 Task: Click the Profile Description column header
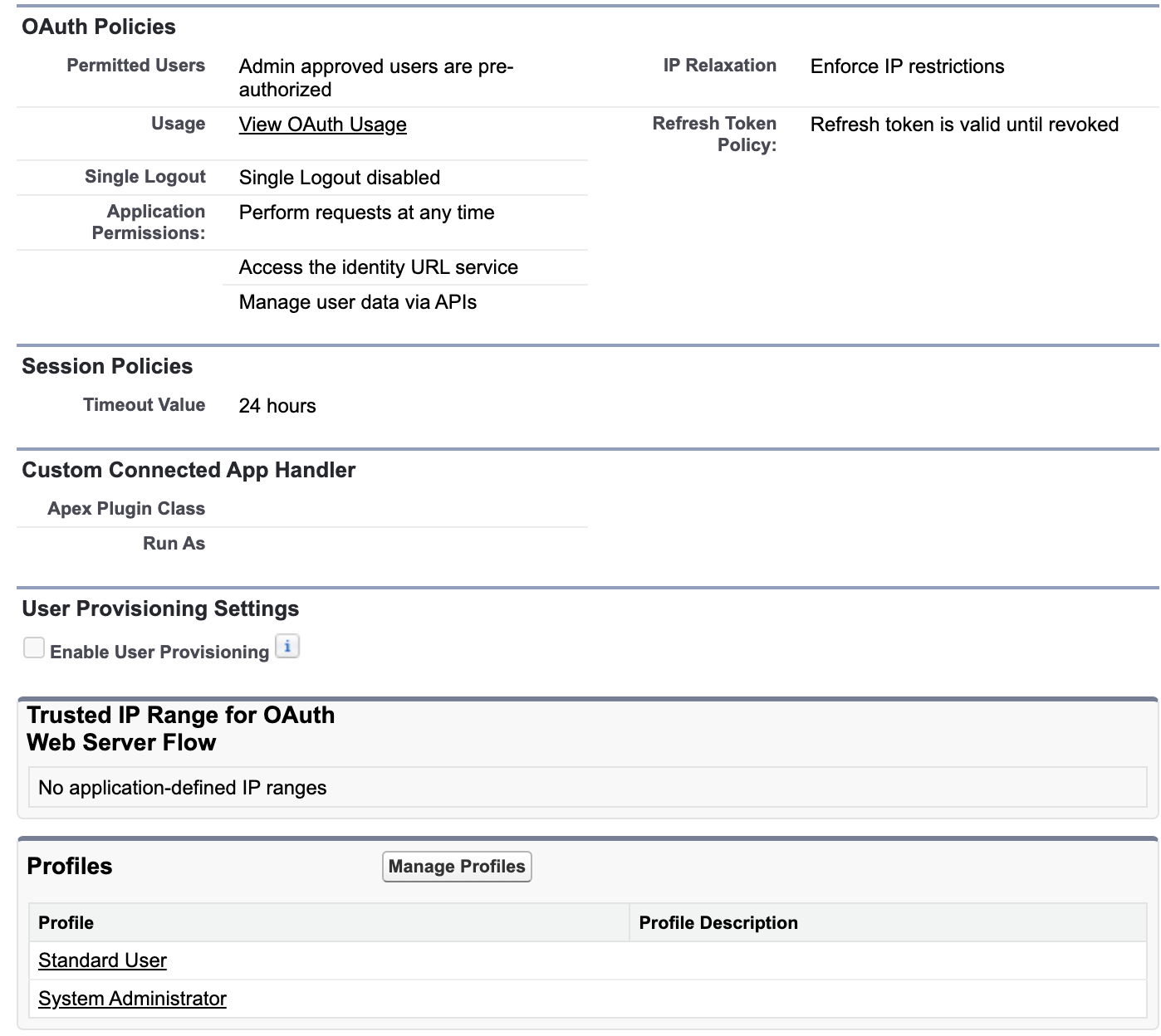pyautogui.click(x=718, y=922)
